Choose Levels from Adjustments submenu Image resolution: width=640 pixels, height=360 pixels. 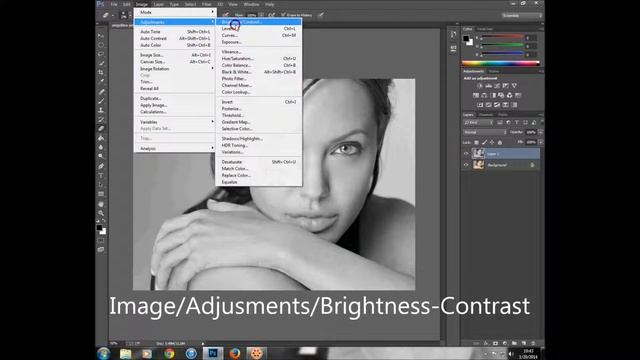tap(259, 29)
